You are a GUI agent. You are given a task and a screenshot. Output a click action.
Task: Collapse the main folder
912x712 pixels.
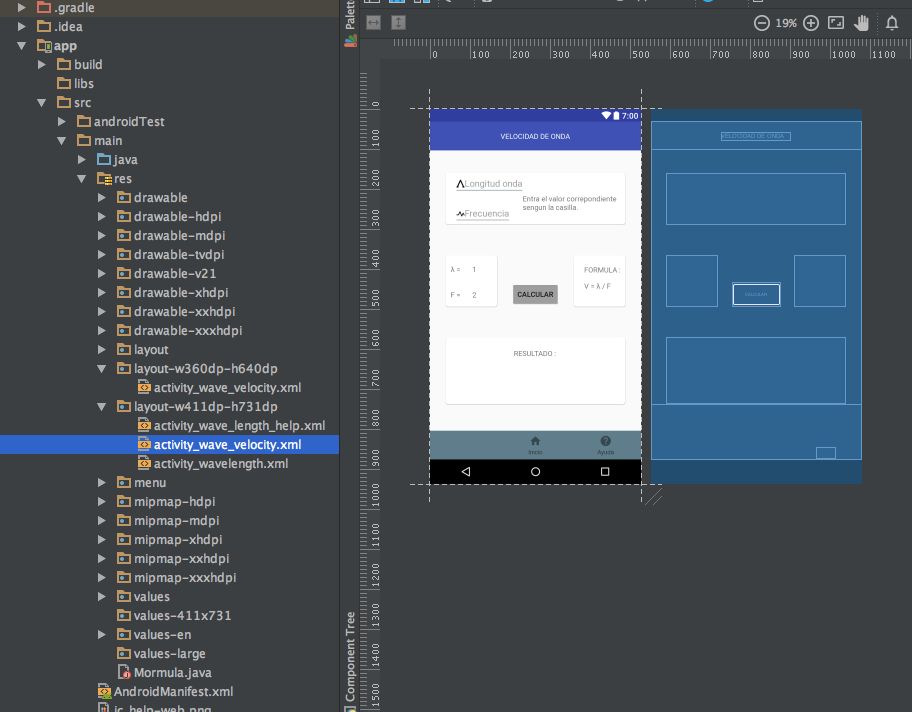(x=62, y=140)
